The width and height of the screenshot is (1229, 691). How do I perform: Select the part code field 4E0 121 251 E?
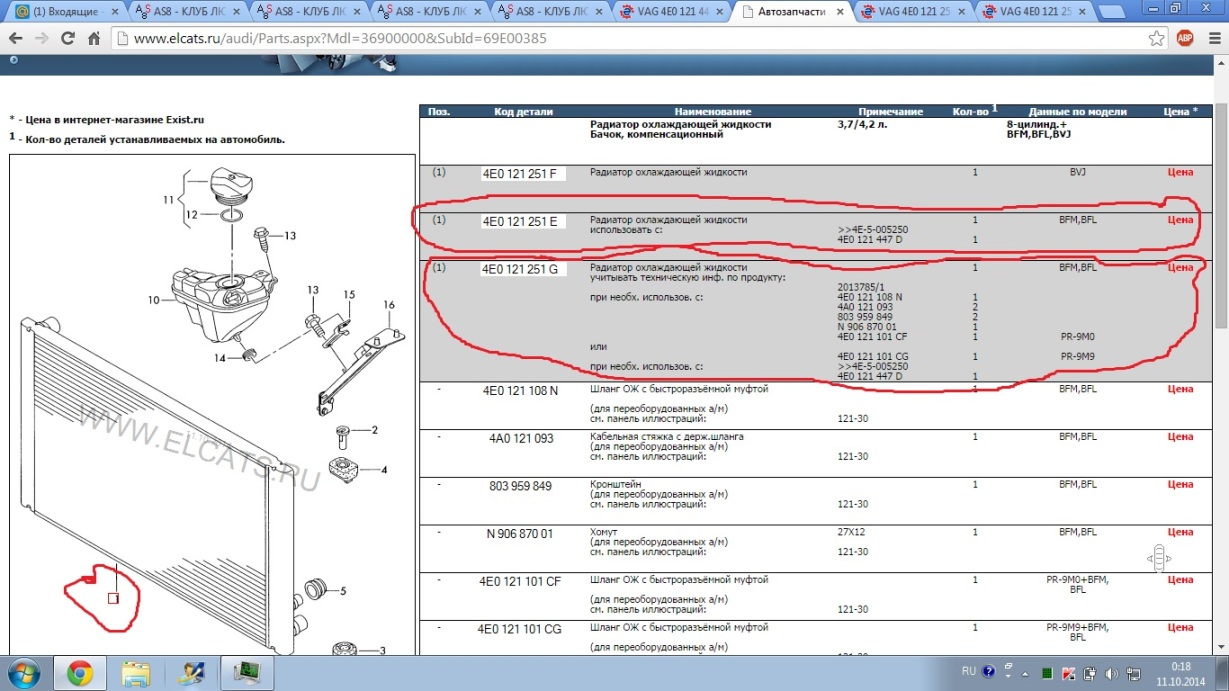[x=523, y=221]
